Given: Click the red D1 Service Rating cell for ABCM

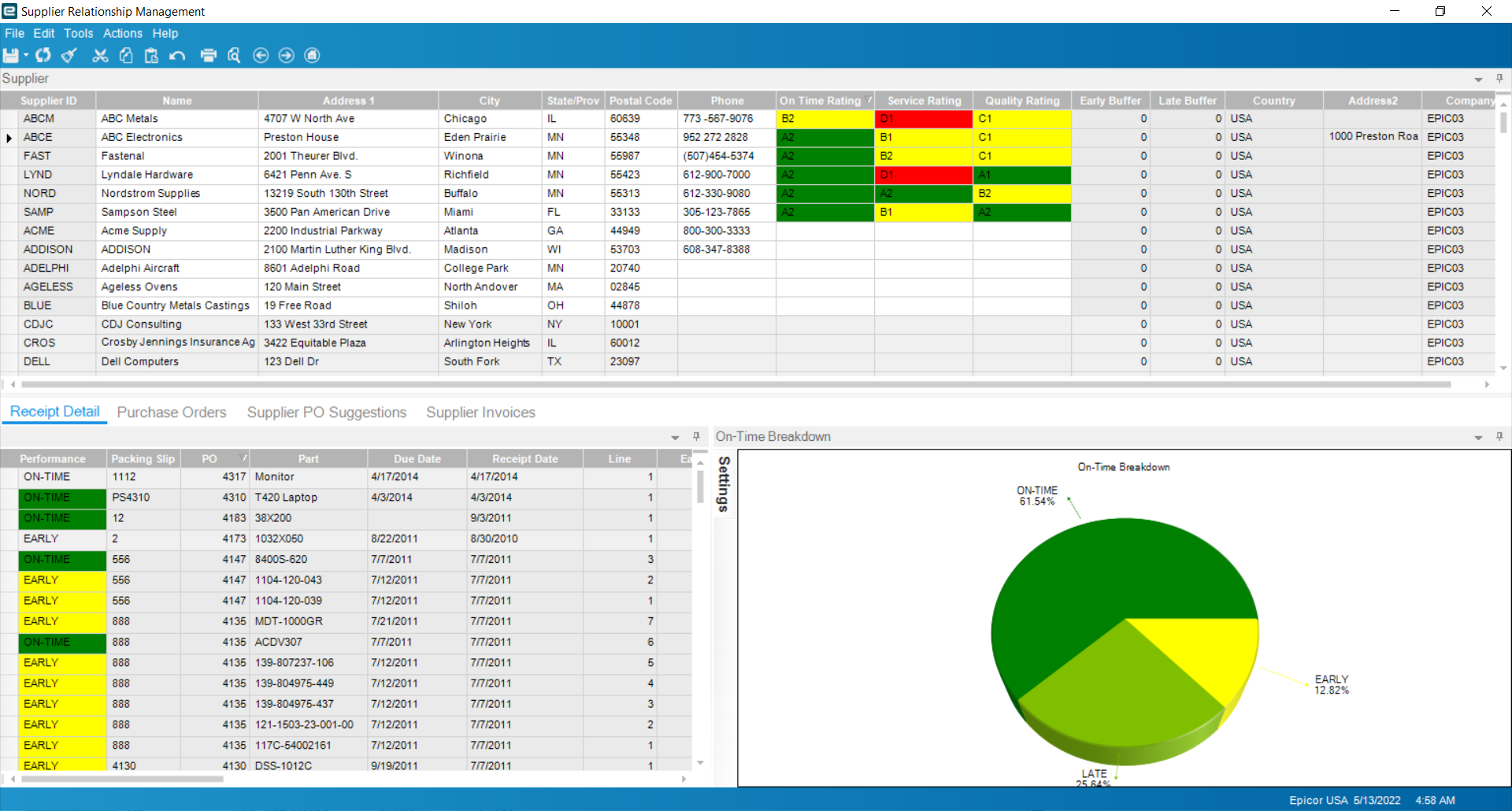Looking at the screenshot, I should coord(923,119).
